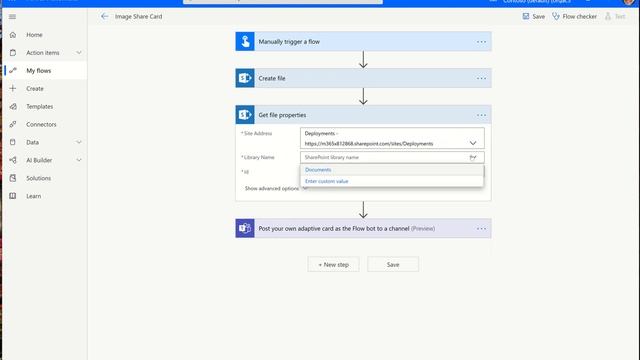The image size is (640, 360).
Task: Open Flow checker
Action: [574, 16]
